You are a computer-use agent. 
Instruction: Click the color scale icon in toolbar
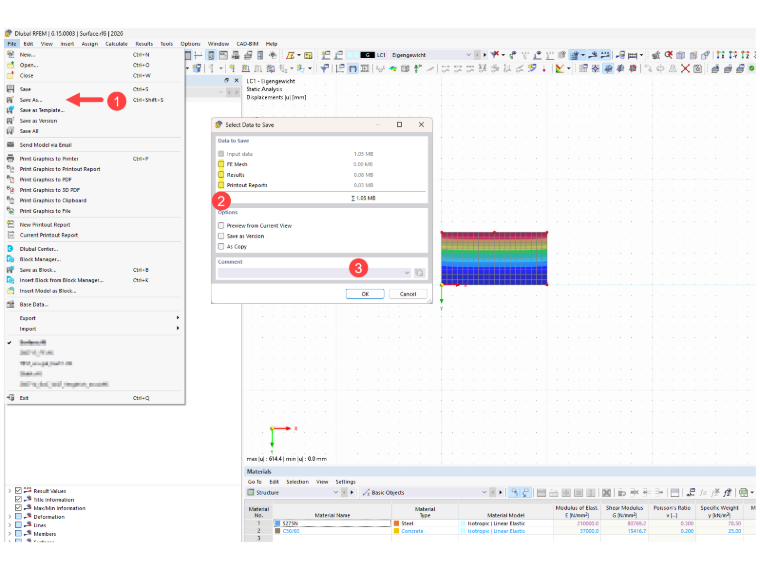(560, 69)
